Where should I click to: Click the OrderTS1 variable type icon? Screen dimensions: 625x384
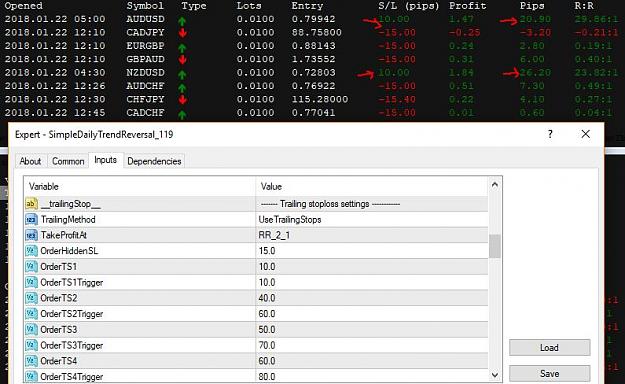31,266
